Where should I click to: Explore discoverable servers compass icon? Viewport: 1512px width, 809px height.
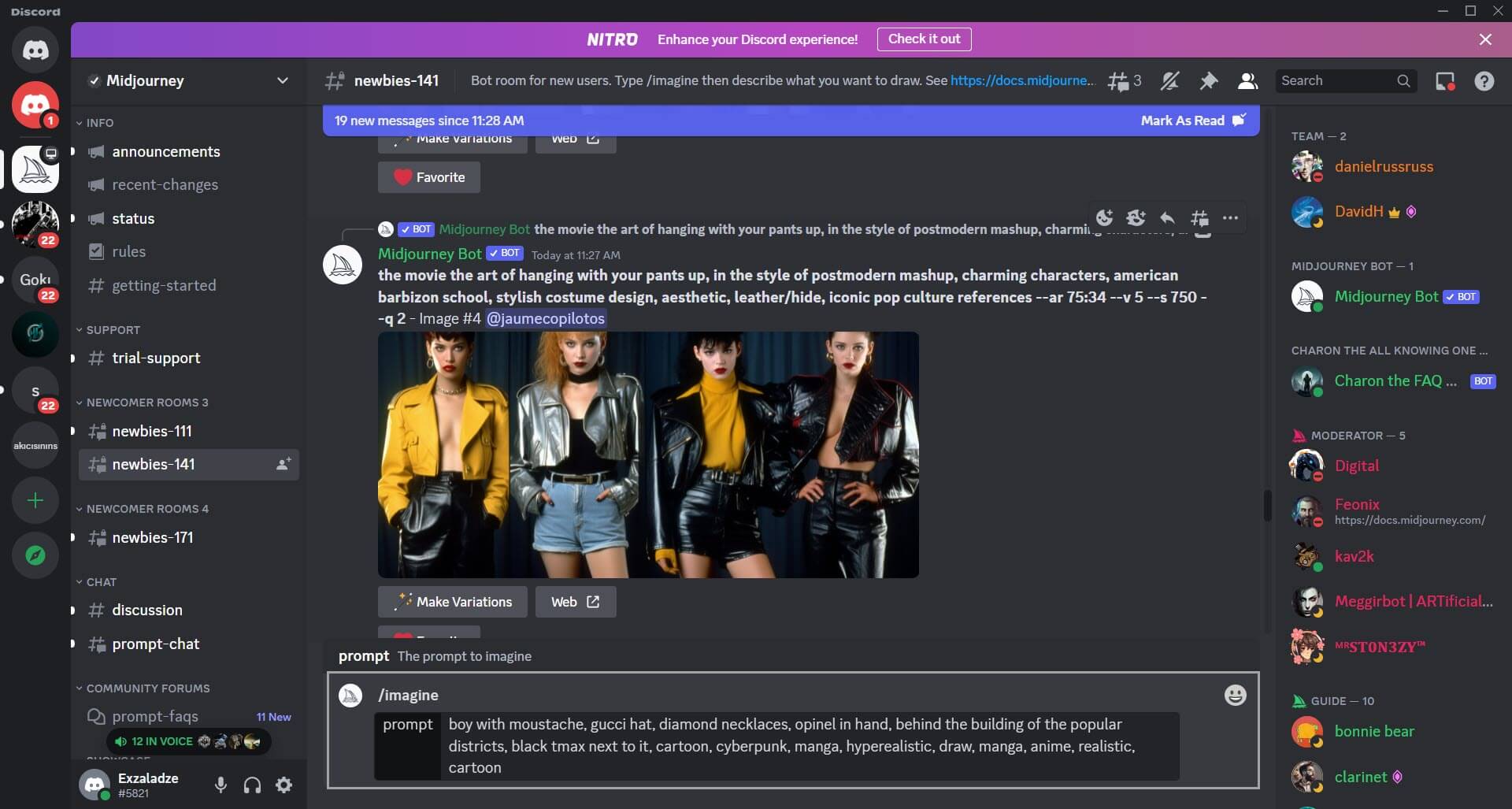pos(35,555)
